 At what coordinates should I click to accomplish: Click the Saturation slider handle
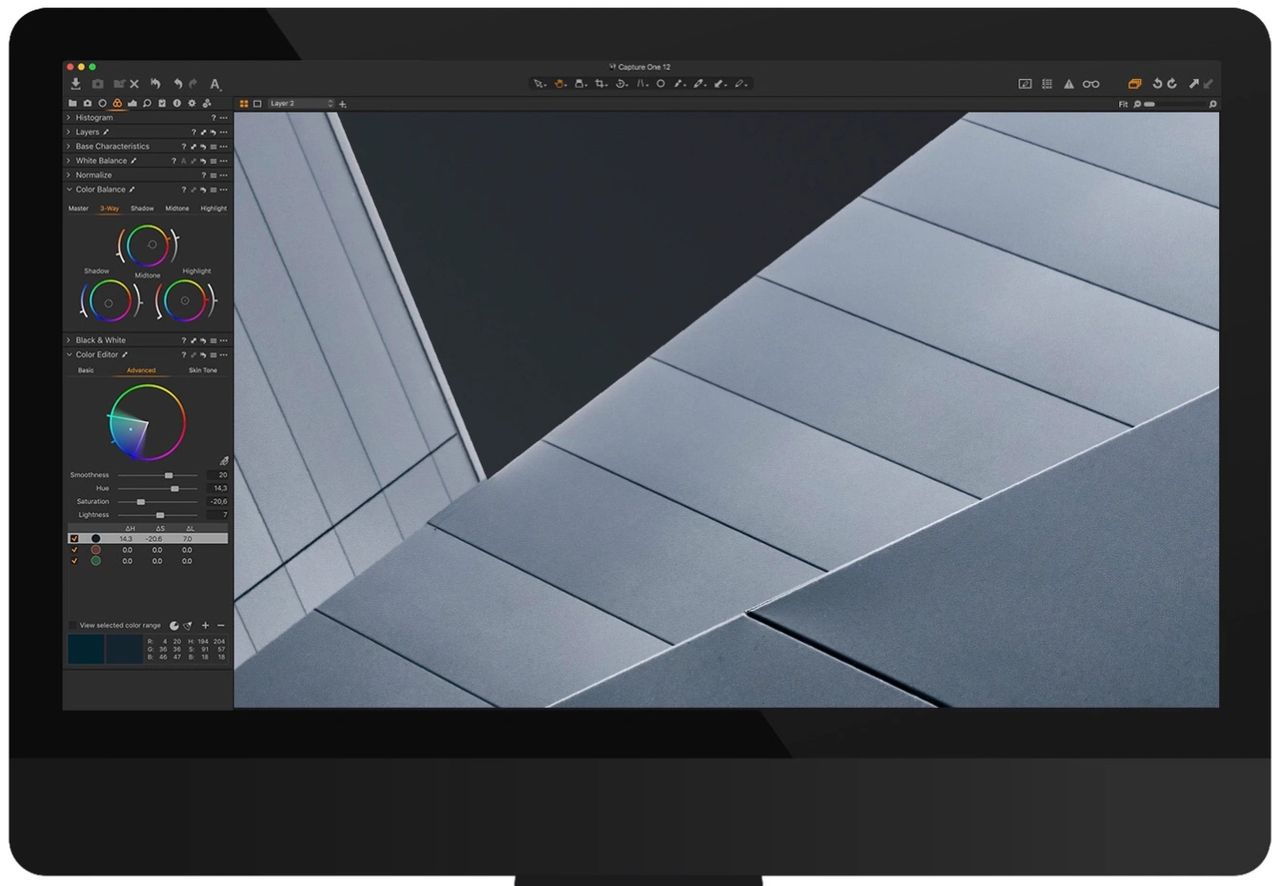141,502
